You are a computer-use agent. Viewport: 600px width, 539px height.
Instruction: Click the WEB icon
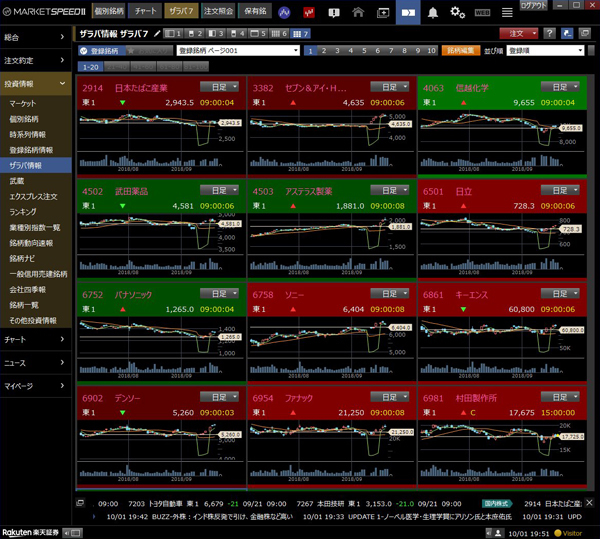click(482, 13)
